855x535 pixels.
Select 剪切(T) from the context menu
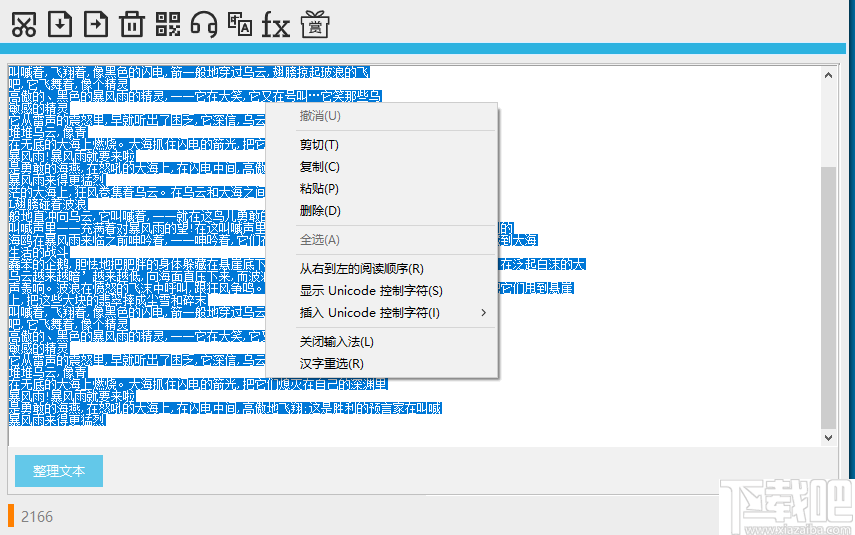[x=382, y=145]
